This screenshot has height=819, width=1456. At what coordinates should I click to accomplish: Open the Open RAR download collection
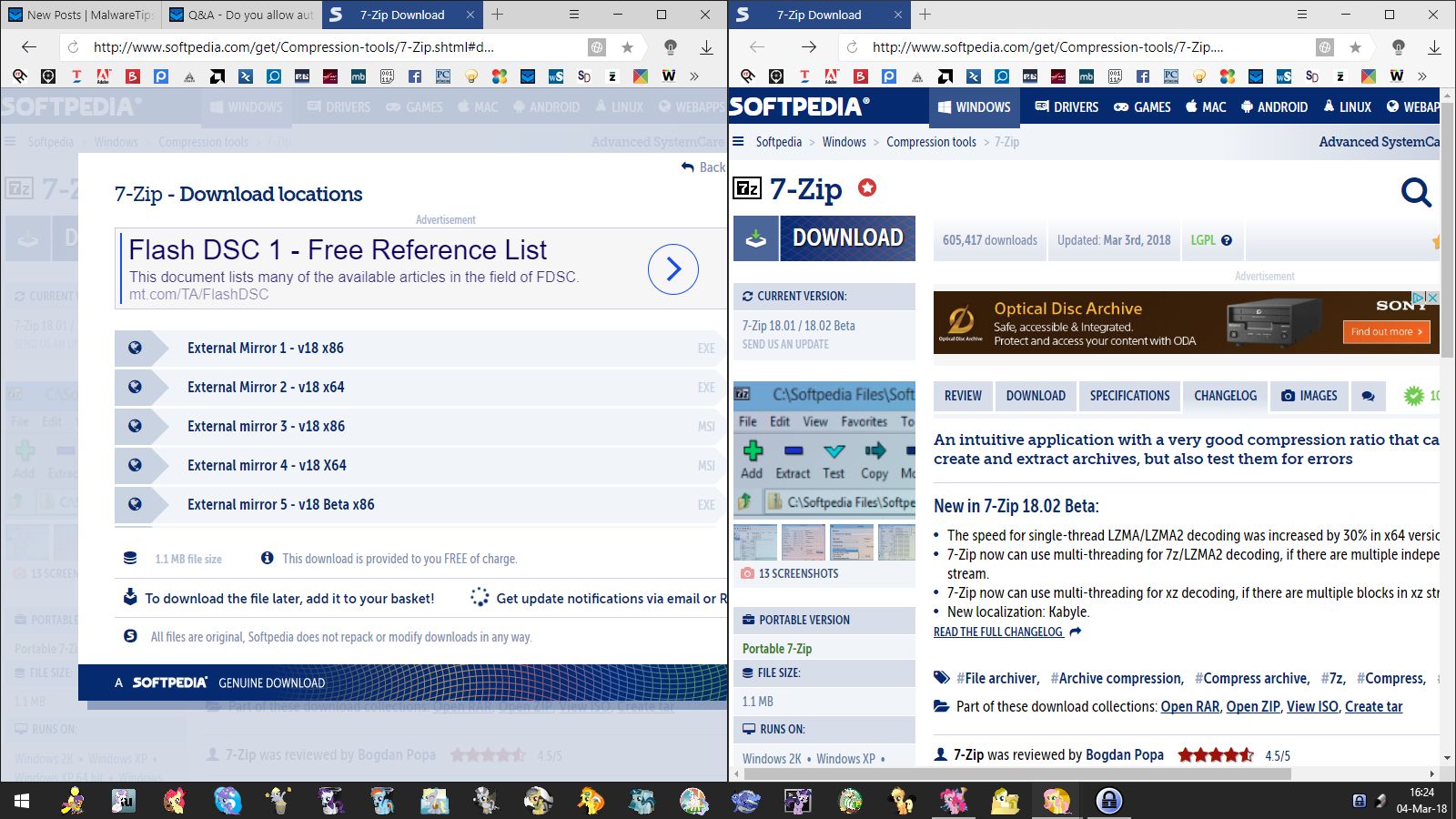1189,706
